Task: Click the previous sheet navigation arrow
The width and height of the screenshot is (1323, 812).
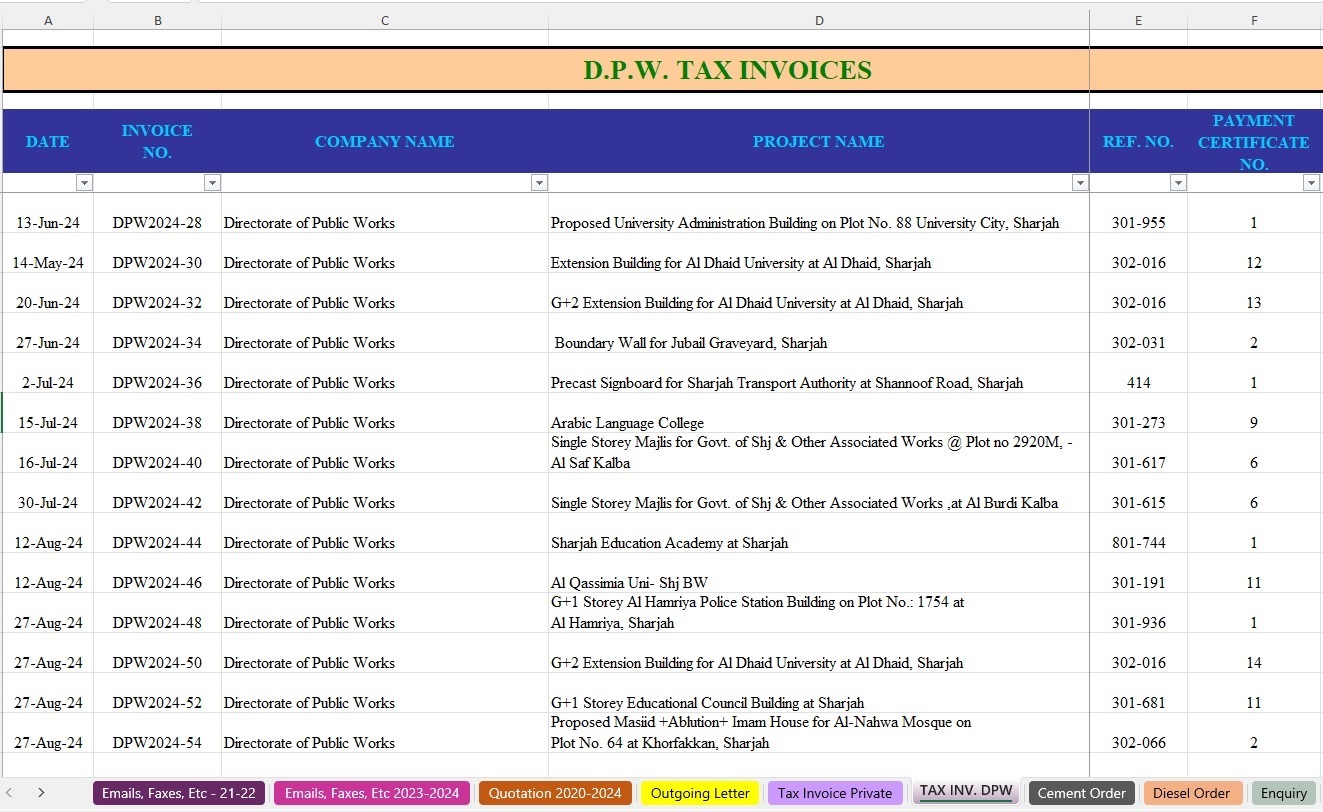Action: (10, 793)
